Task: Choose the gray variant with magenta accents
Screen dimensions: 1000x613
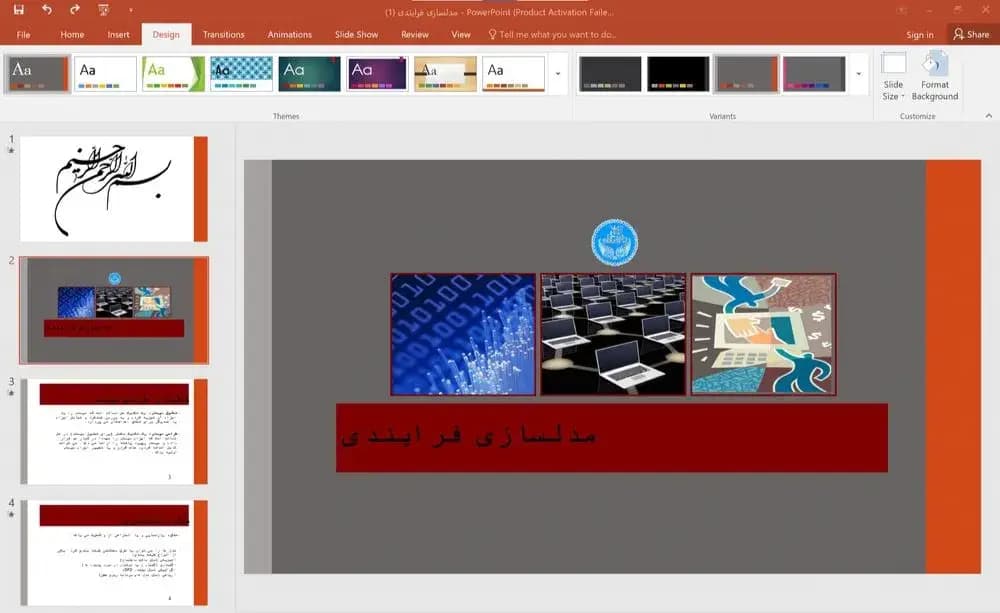Action: (x=814, y=74)
